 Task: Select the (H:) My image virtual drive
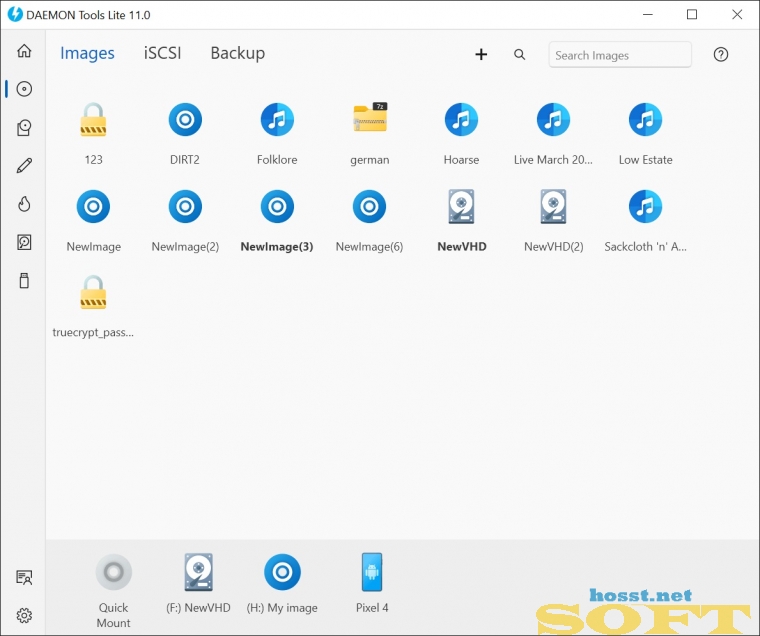pos(282,572)
